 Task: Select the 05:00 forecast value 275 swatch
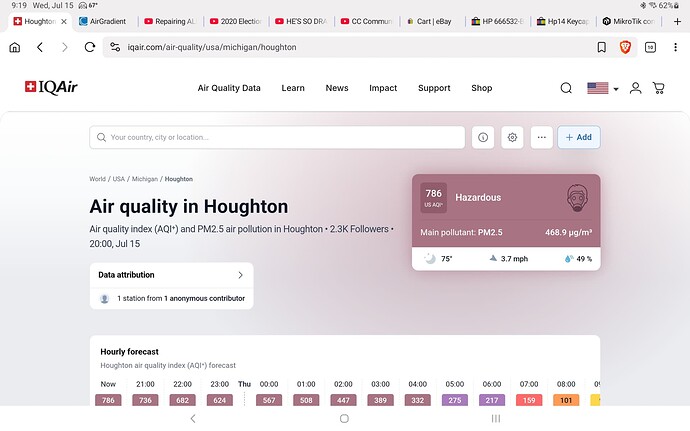coord(455,400)
